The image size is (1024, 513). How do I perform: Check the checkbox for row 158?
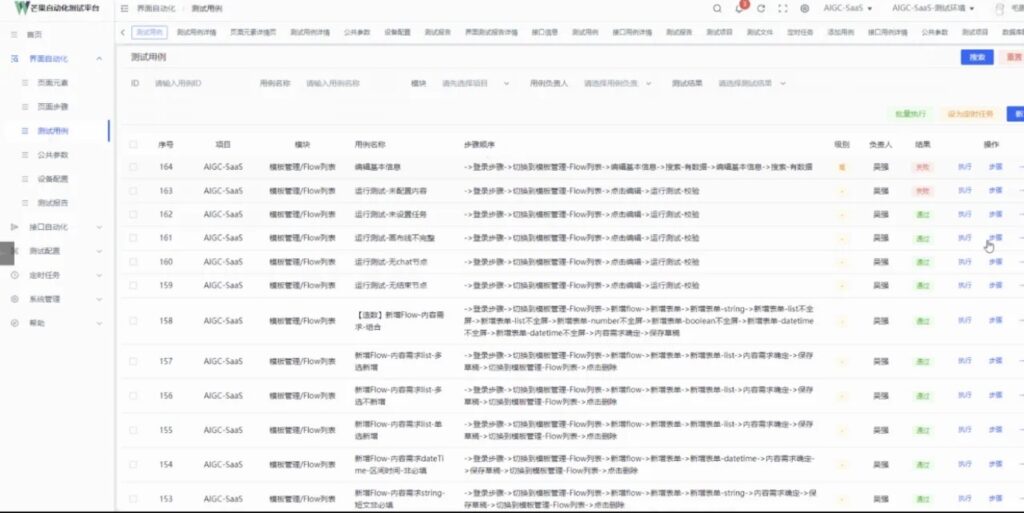click(x=133, y=321)
